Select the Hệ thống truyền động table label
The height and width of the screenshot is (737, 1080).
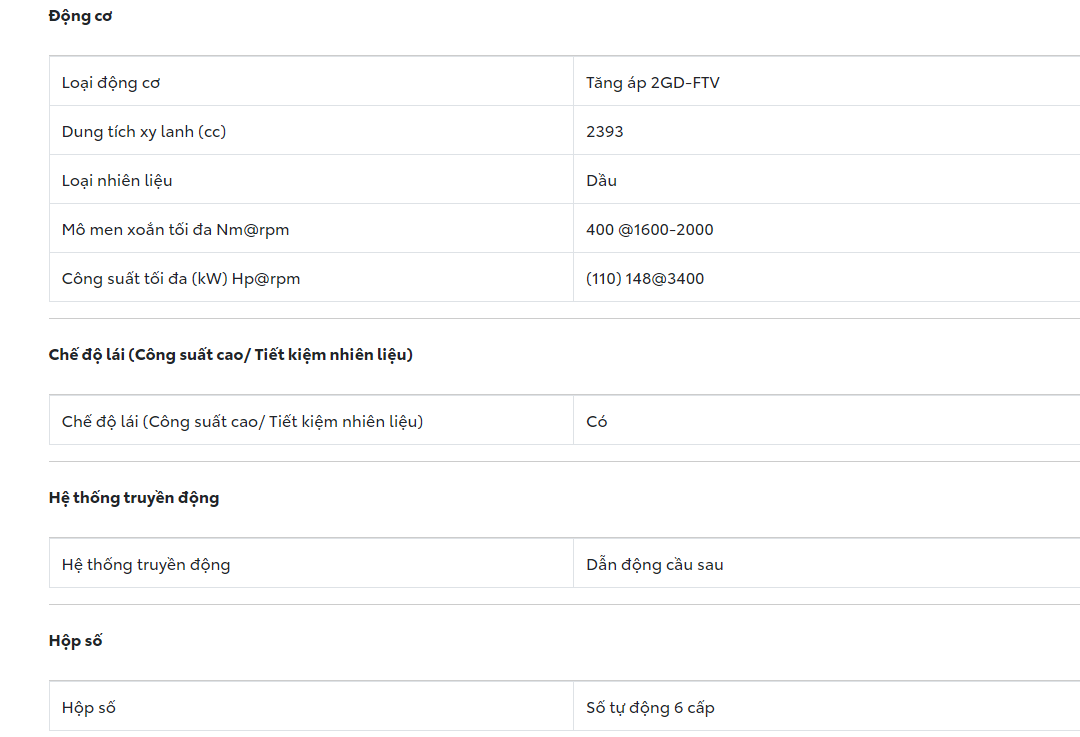point(146,564)
